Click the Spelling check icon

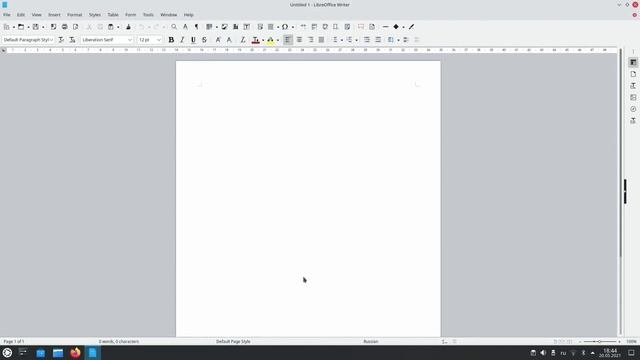[x=185, y=27]
